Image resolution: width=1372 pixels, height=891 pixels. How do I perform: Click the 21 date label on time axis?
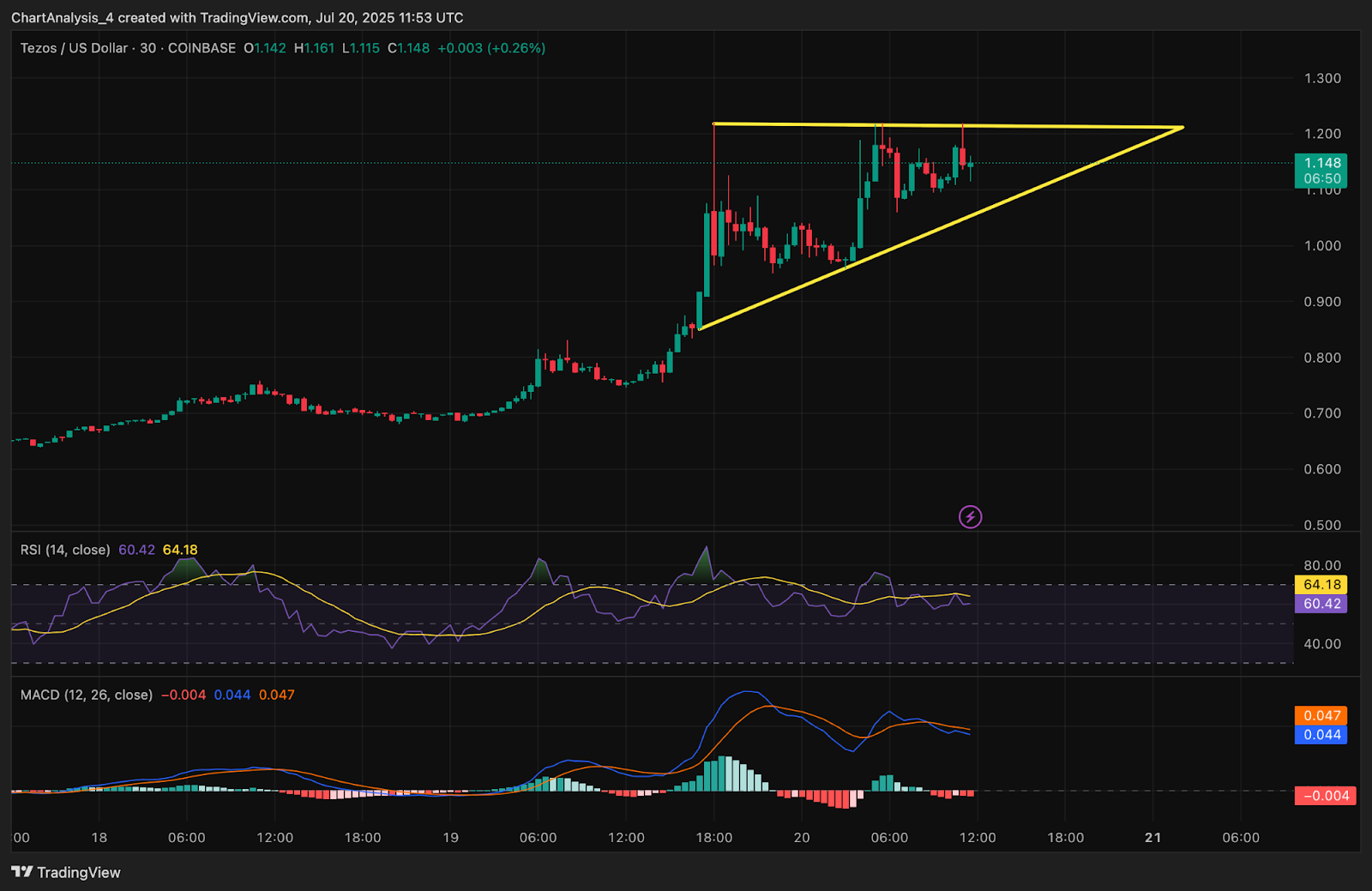tap(1153, 837)
